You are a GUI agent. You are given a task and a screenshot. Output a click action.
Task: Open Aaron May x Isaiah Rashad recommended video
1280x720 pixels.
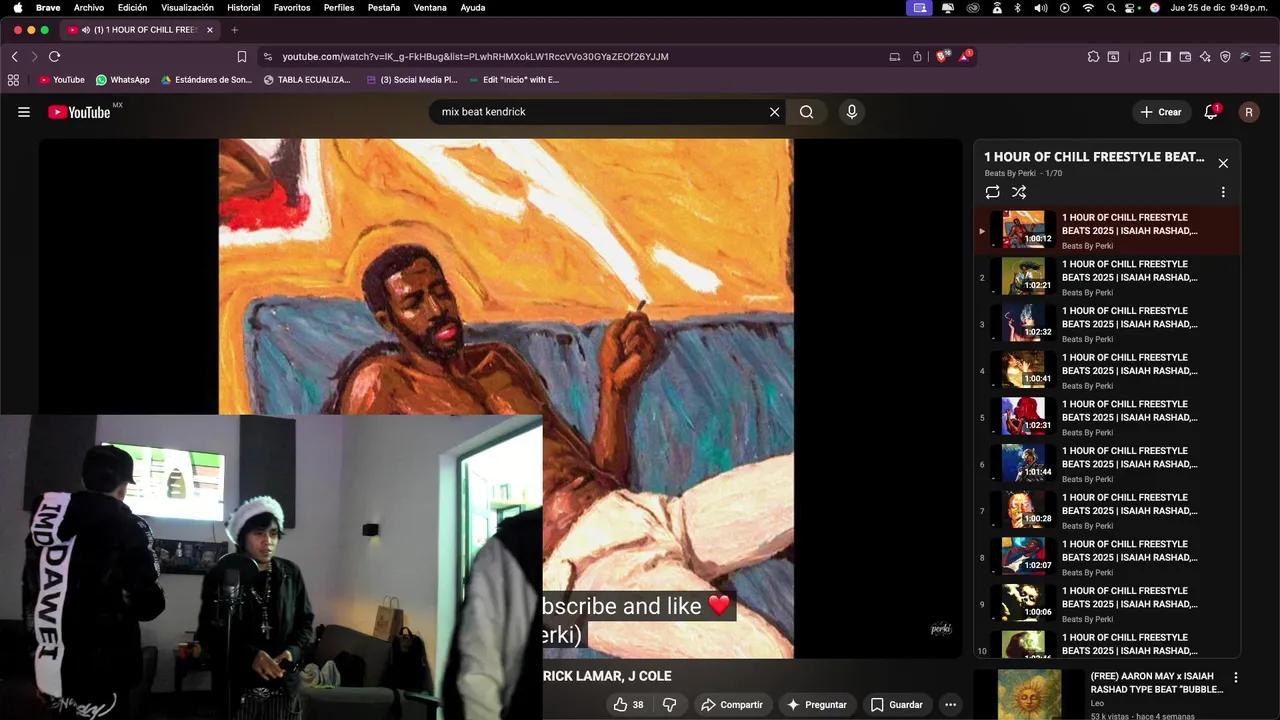pos(1157,683)
